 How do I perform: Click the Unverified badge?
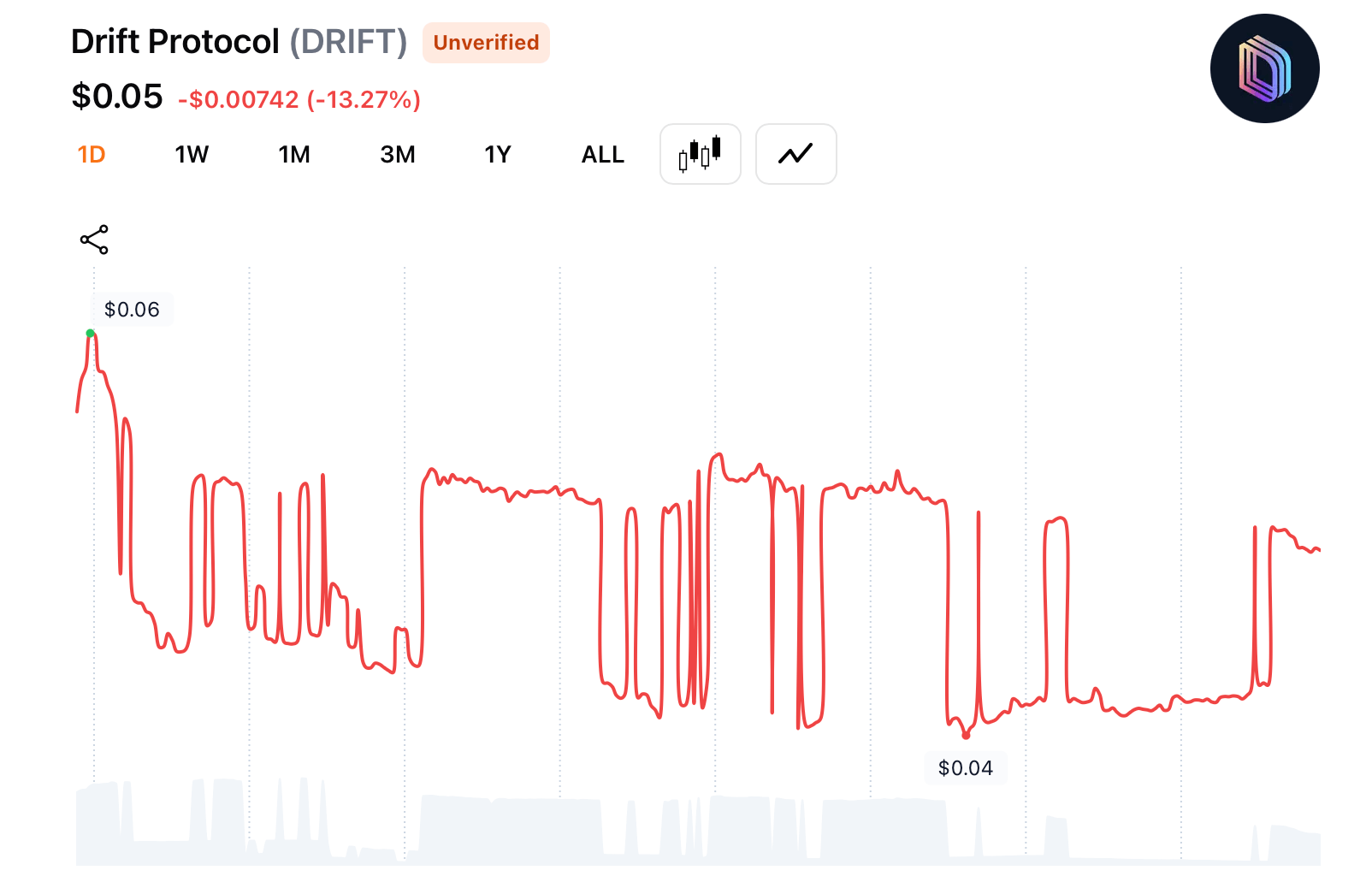pyautogui.click(x=486, y=43)
